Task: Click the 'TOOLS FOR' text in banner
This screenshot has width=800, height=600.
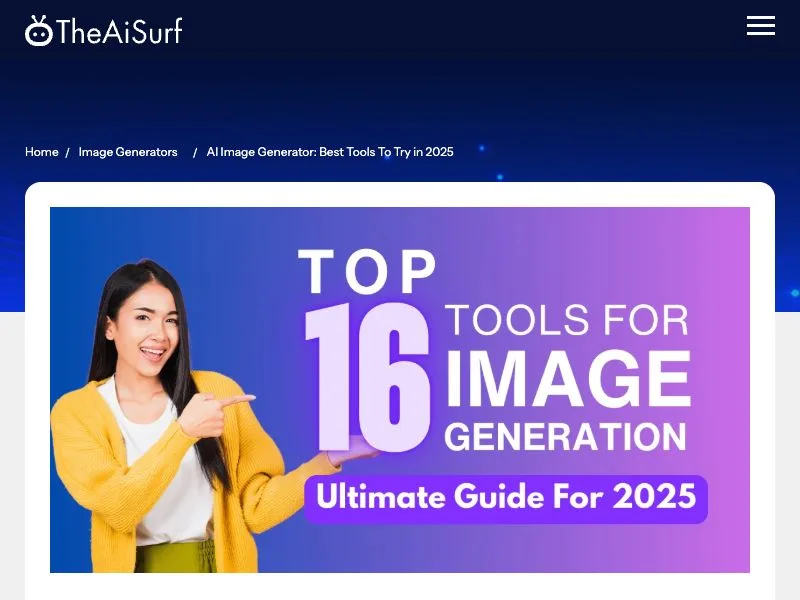Action: pos(567,320)
